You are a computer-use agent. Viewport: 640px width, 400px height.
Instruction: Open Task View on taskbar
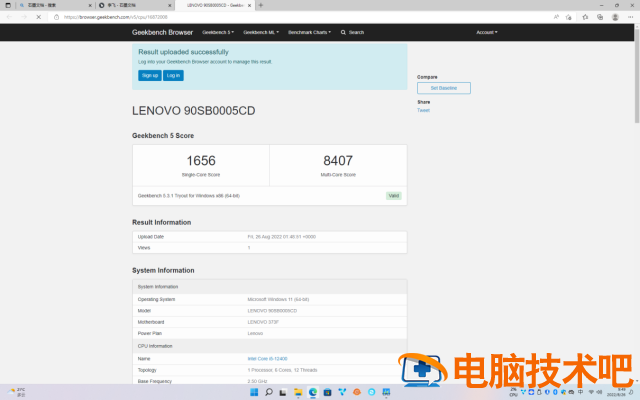[283, 392]
